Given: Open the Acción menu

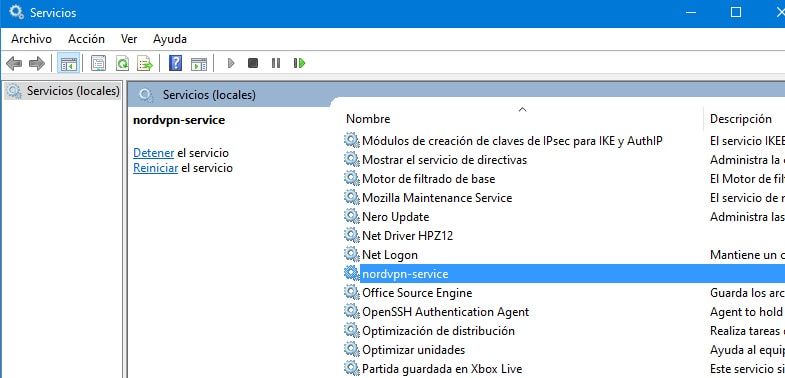Looking at the screenshot, I should (87, 39).
